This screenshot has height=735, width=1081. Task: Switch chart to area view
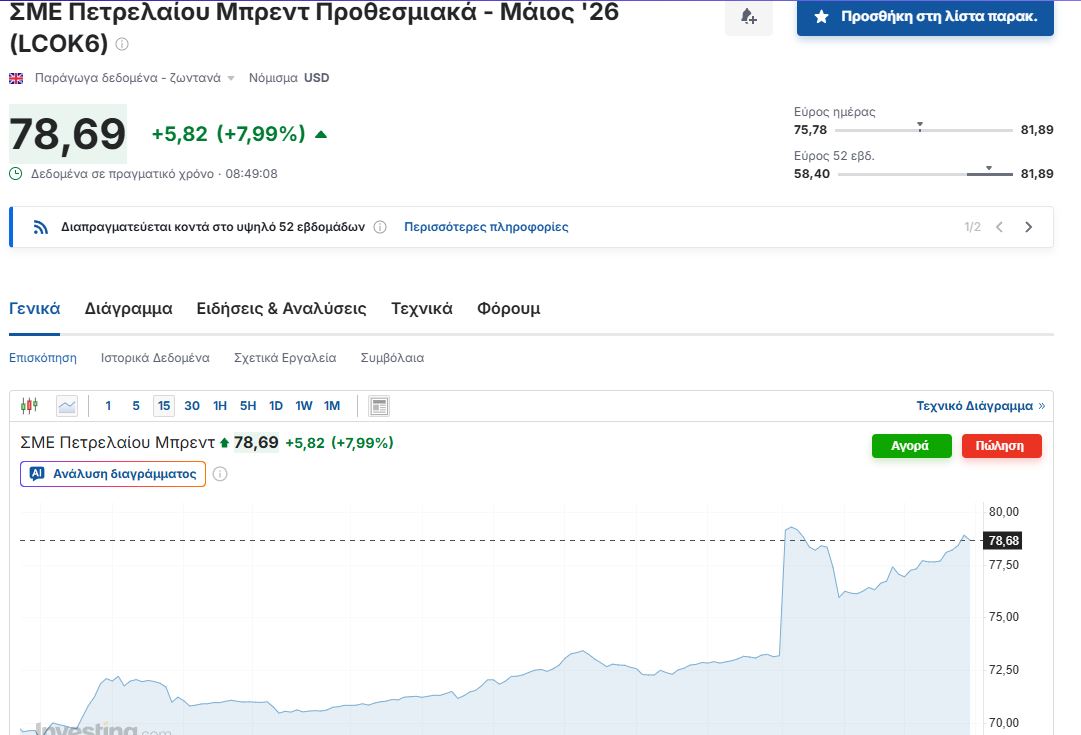coord(67,405)
